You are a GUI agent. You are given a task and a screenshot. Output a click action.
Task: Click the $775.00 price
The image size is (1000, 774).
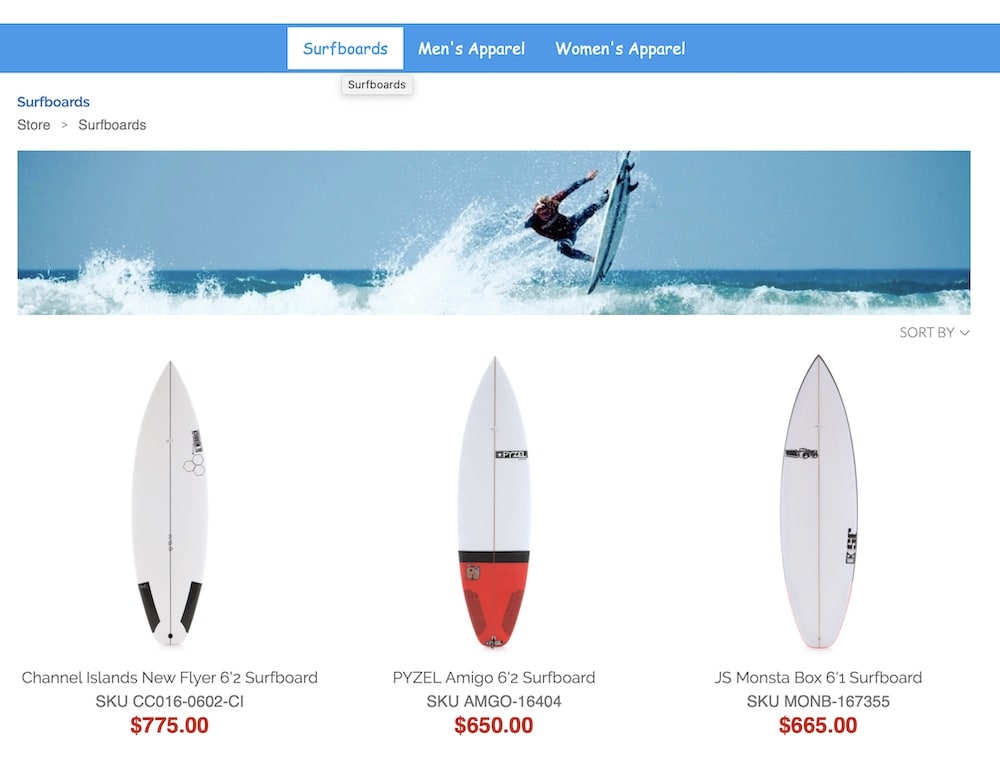(170, 726)
